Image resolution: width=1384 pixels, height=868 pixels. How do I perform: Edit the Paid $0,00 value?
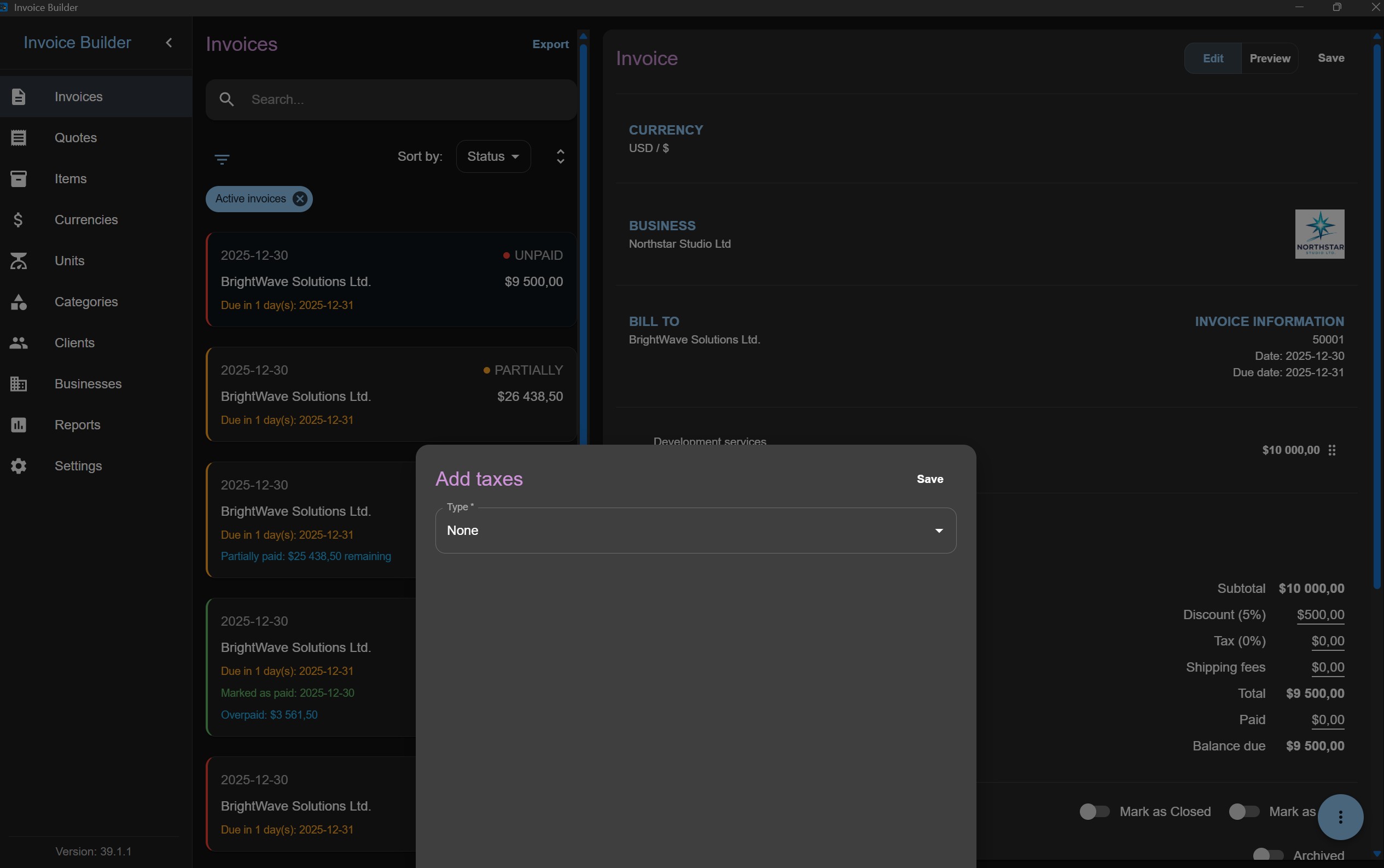coord(1328,719)
